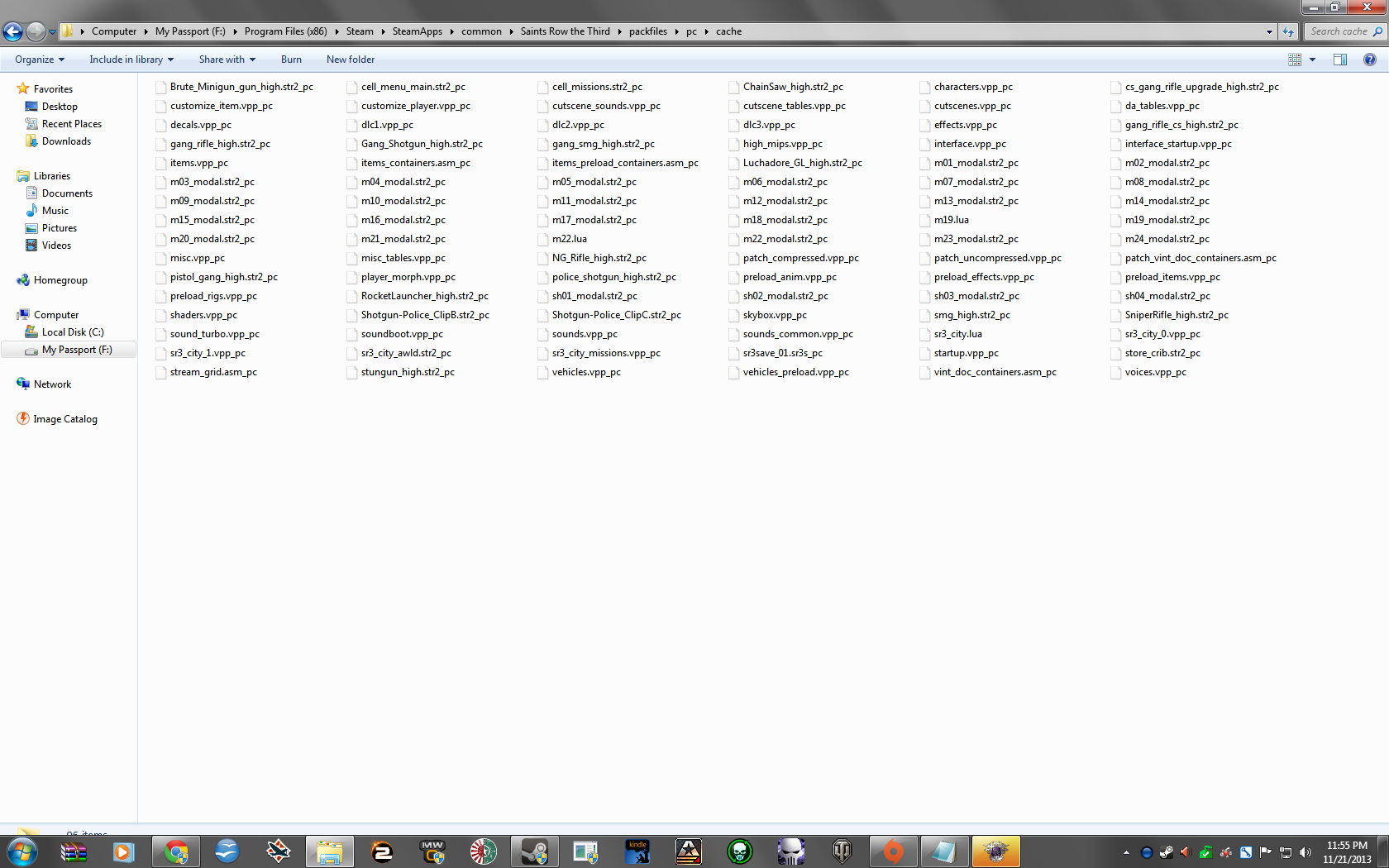This screenshot has width=1389, height=868.
Task: Open Network in navigation pane
Action: coord(52,384)
